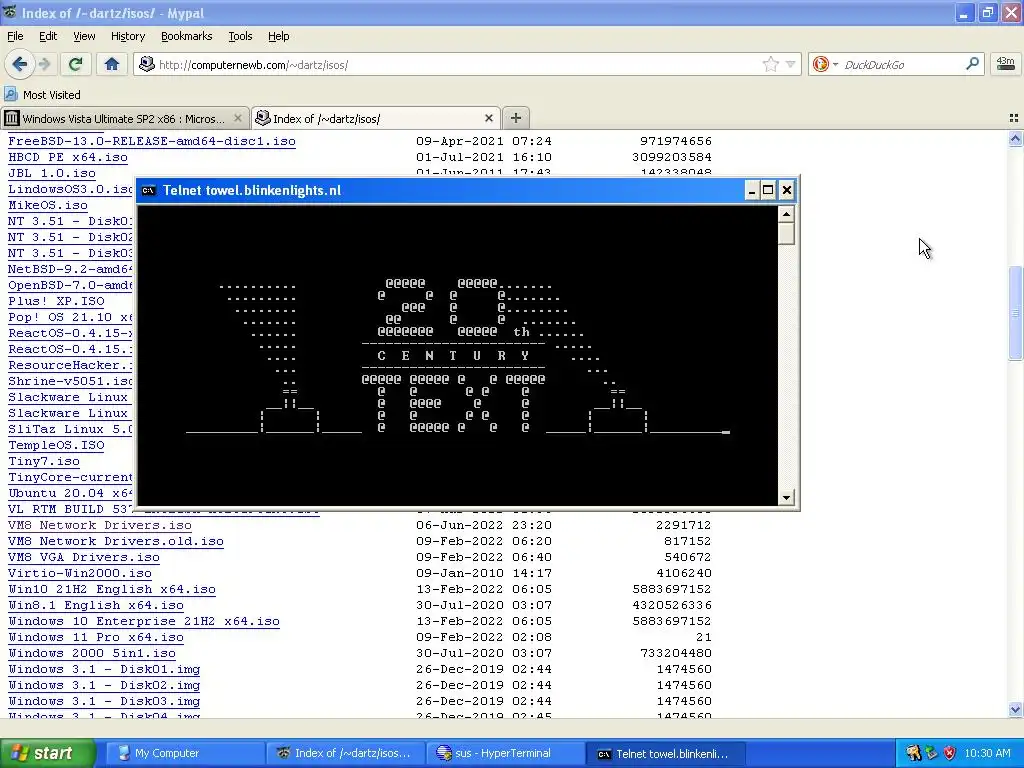Viewport: 1024px width, 768px height.
Task: Open Win10 21H2 English x64.iso link
Action: (112, 589)
